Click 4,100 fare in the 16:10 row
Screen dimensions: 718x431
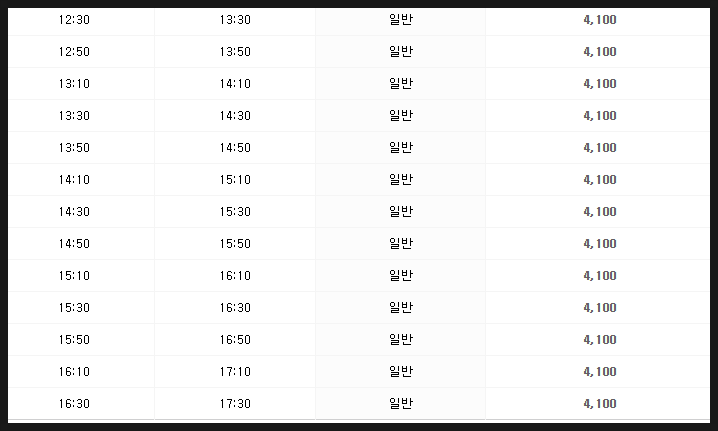click(x=600, y=372)
